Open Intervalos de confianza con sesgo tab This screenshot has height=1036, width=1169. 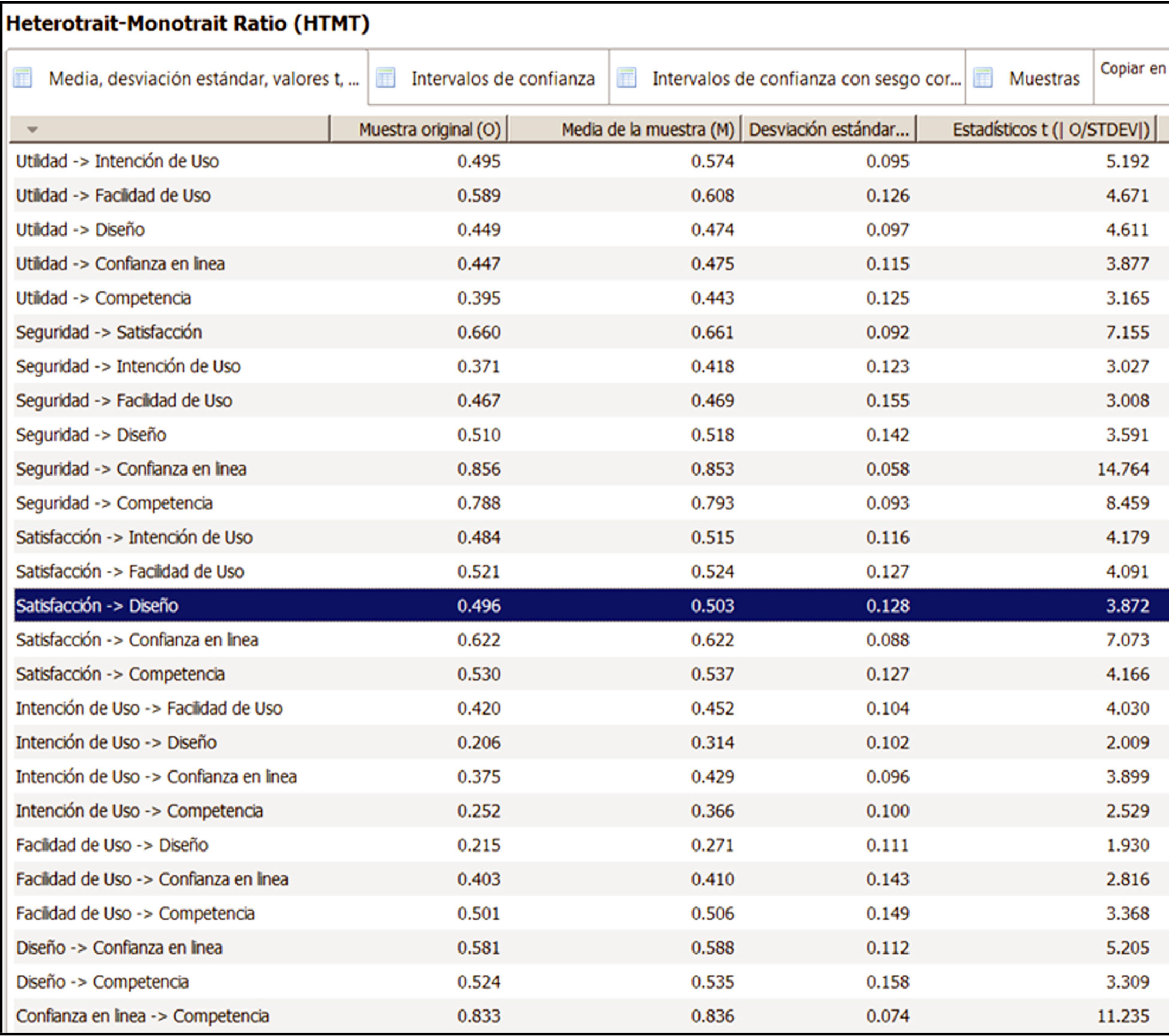tap(805, 78)
